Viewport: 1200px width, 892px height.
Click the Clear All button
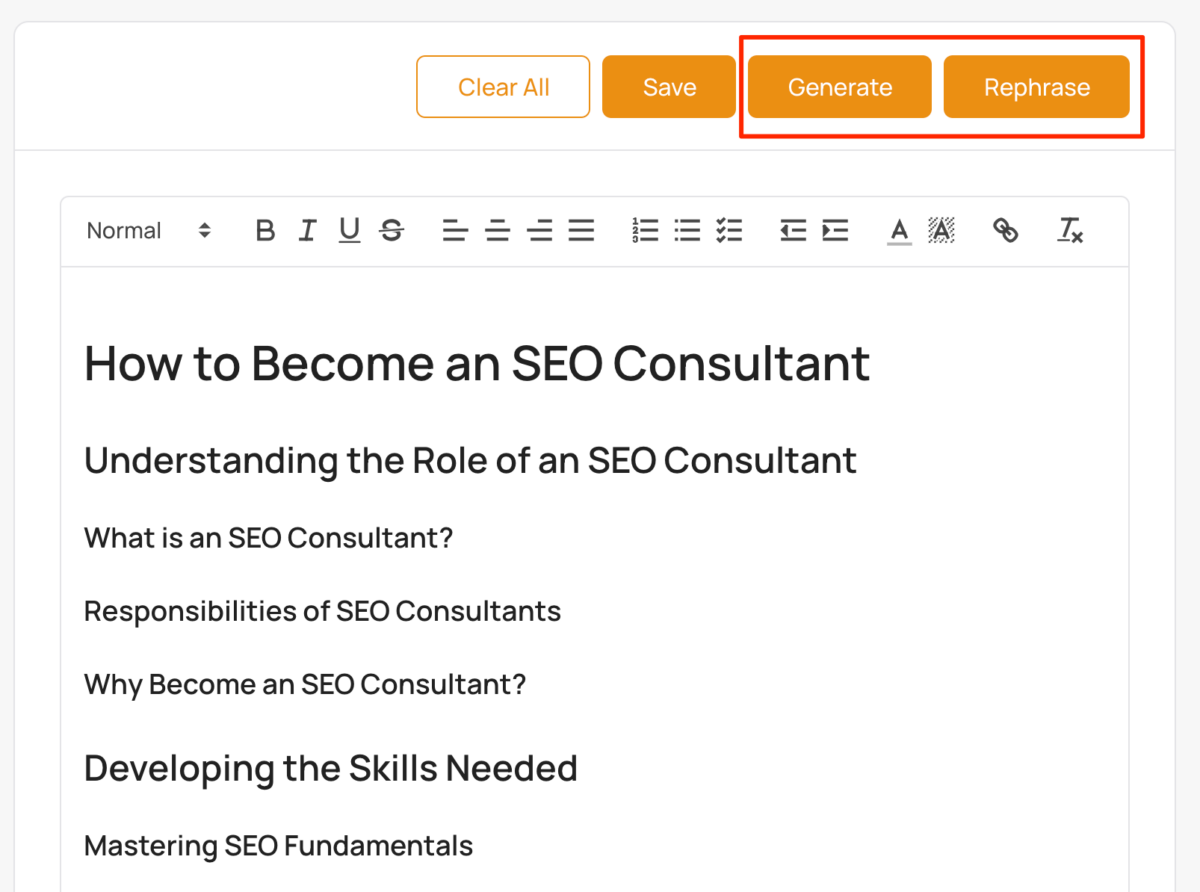(503, 87)
